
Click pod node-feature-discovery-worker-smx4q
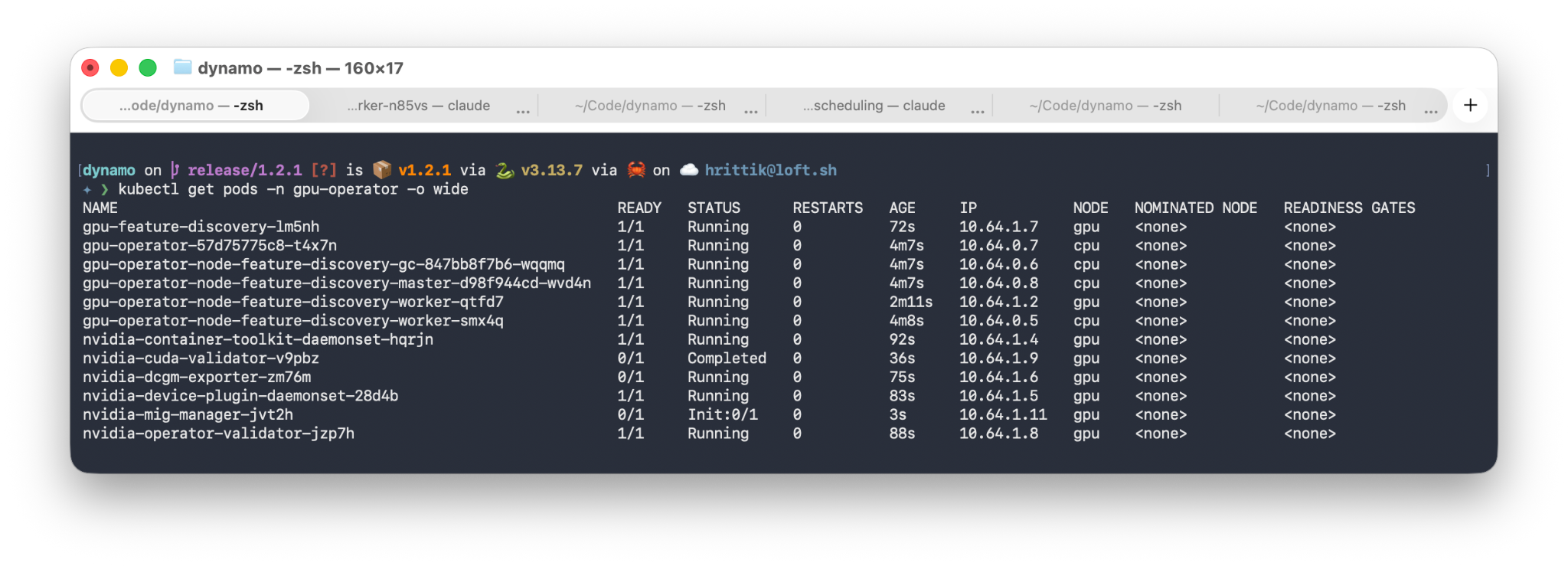point(292,320)
